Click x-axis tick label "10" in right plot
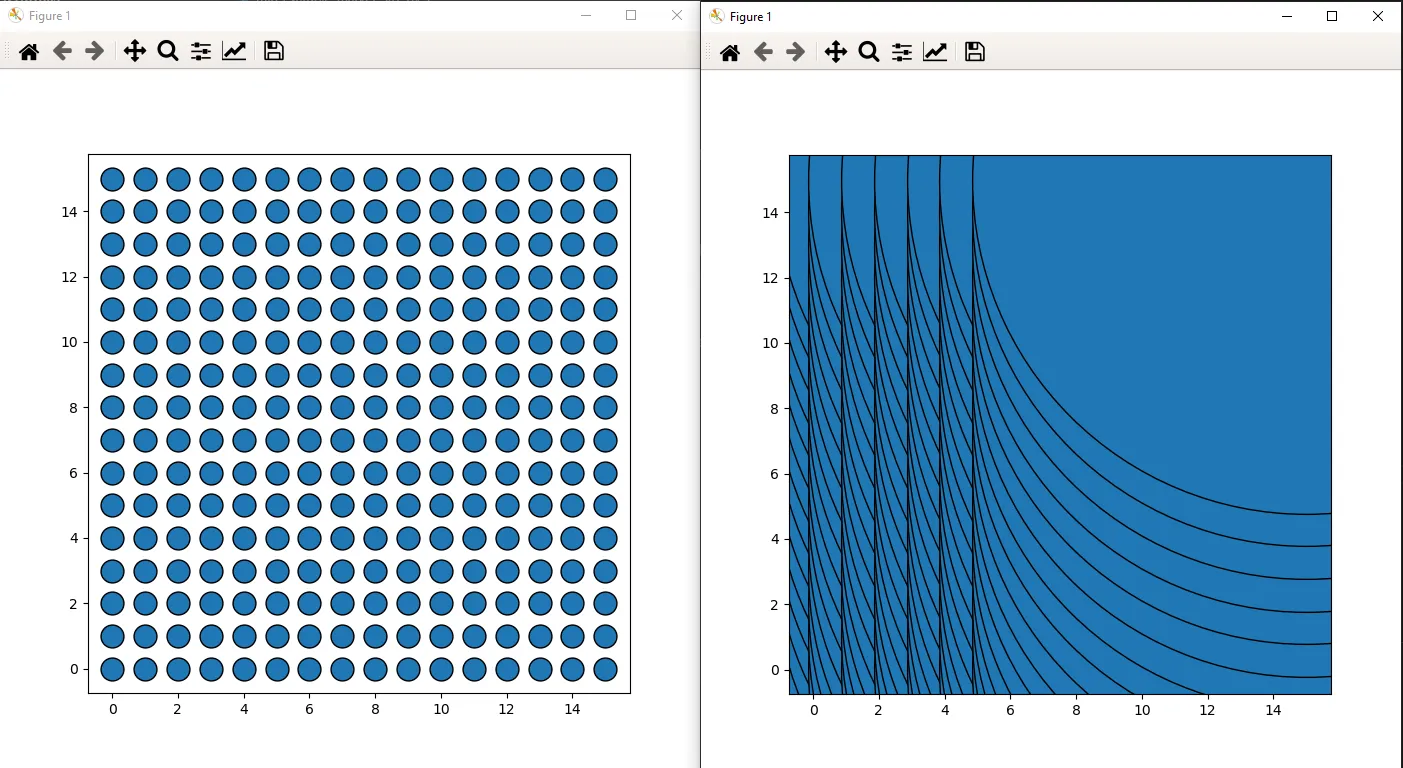Viewport: 1403px width, 768px height. [x=1142, y=710]
